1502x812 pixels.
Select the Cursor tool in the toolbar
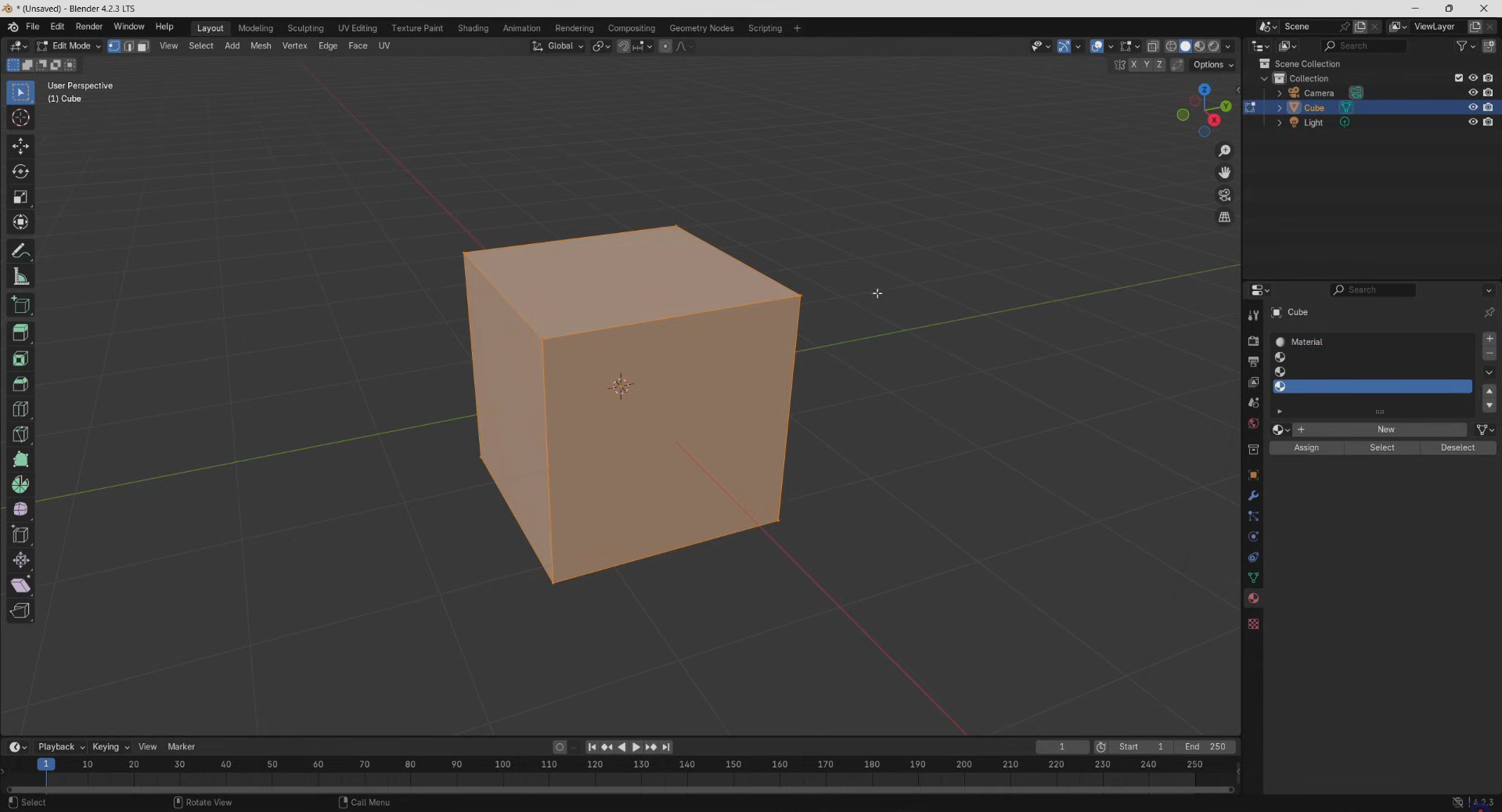pos(20,118)
